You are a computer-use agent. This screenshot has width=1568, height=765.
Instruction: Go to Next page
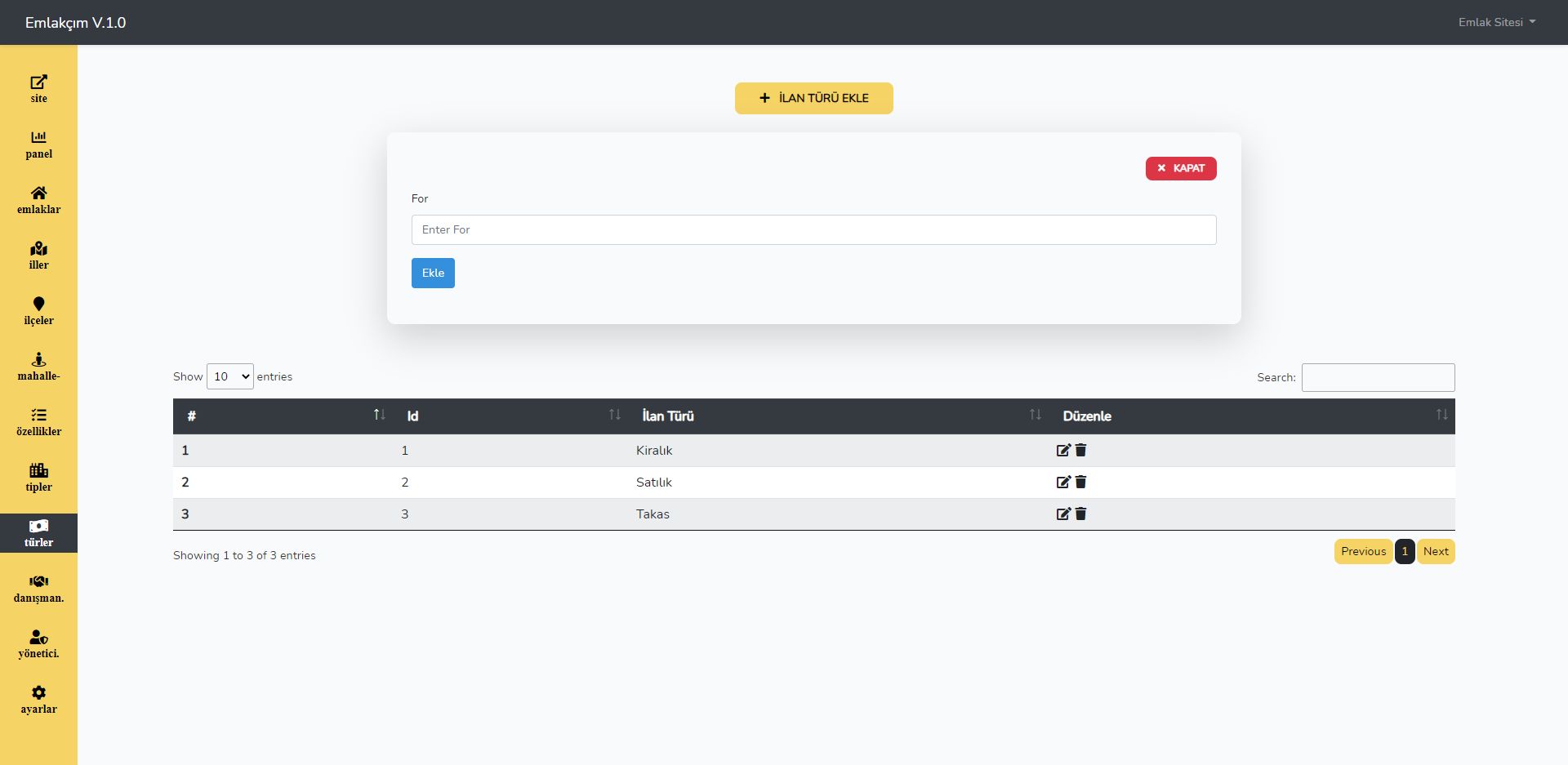[x=1436, y=551]
